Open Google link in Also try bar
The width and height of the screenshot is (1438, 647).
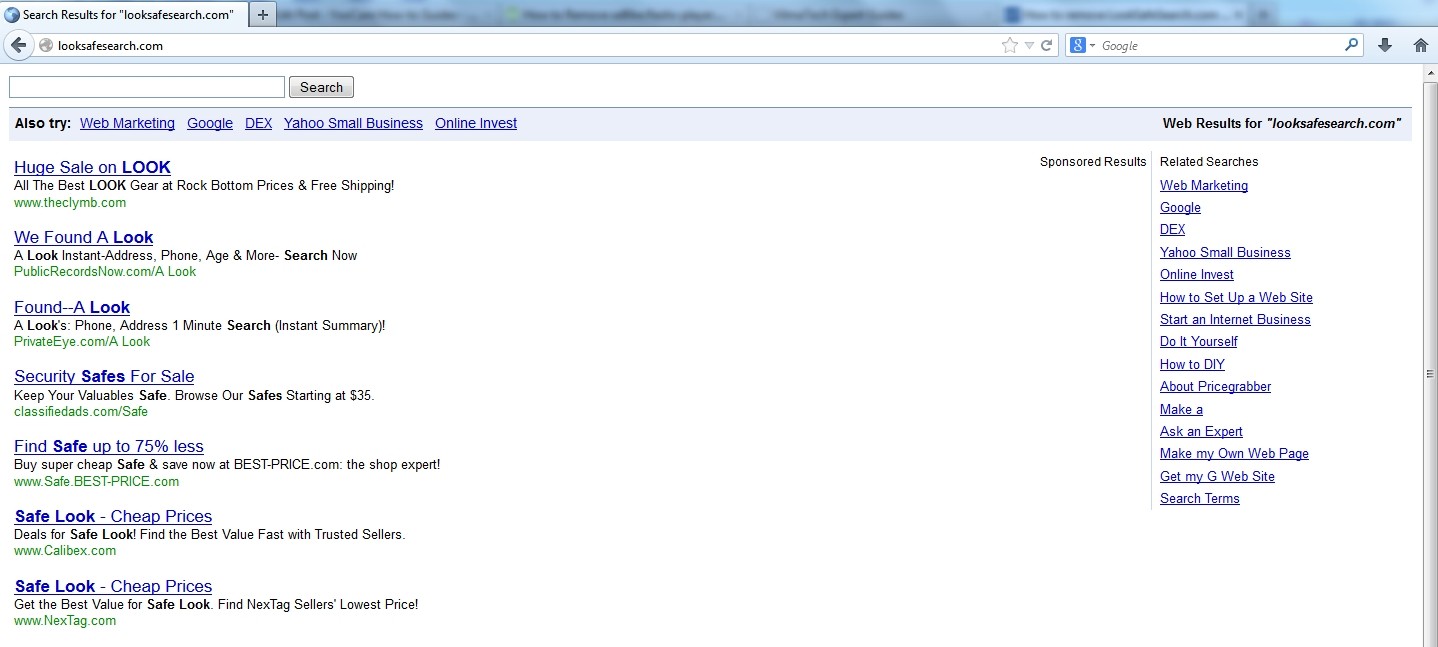click(x=210, y=123)
